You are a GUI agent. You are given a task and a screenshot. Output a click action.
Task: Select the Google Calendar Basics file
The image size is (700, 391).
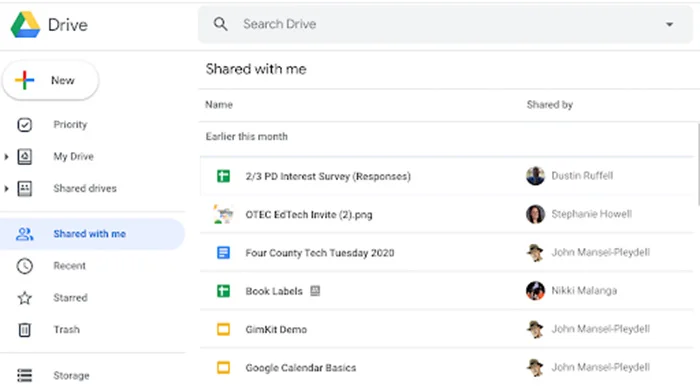click(x=300, y=368)
